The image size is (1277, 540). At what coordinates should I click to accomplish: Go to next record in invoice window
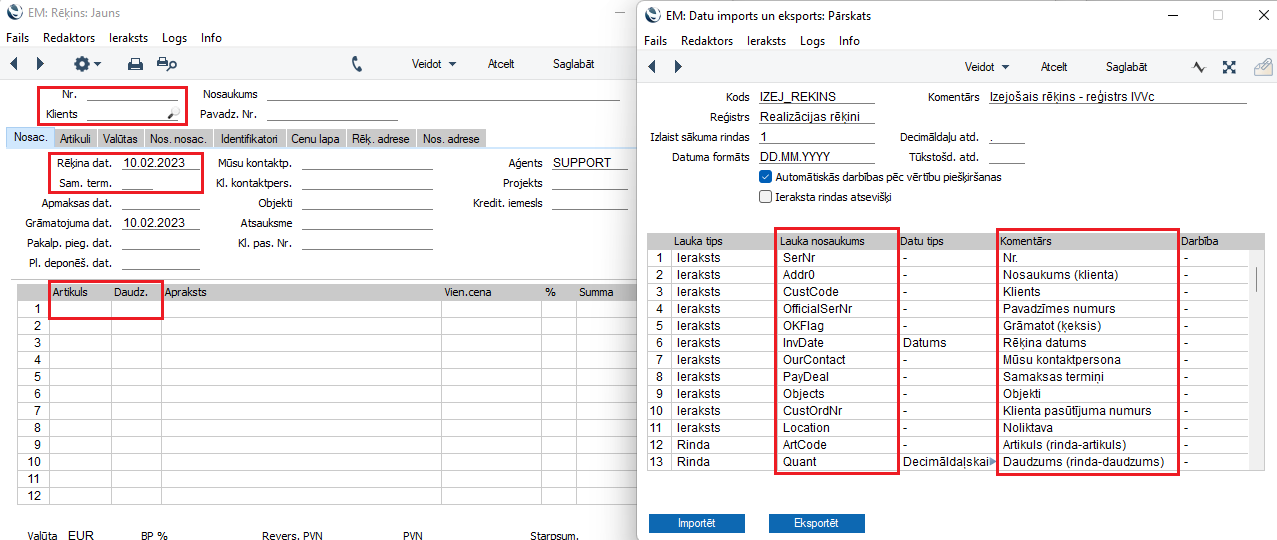pyautogui.click(x=40, y=64)
